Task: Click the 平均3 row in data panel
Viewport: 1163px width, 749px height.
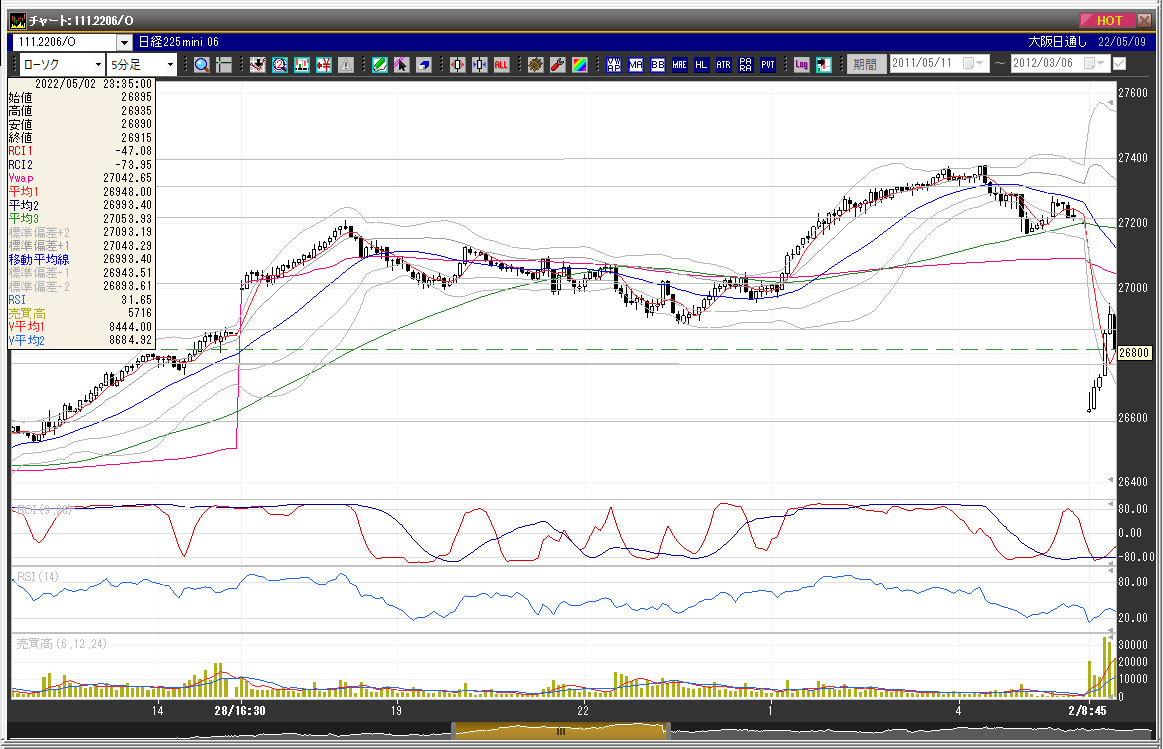Action: point(80,219)
